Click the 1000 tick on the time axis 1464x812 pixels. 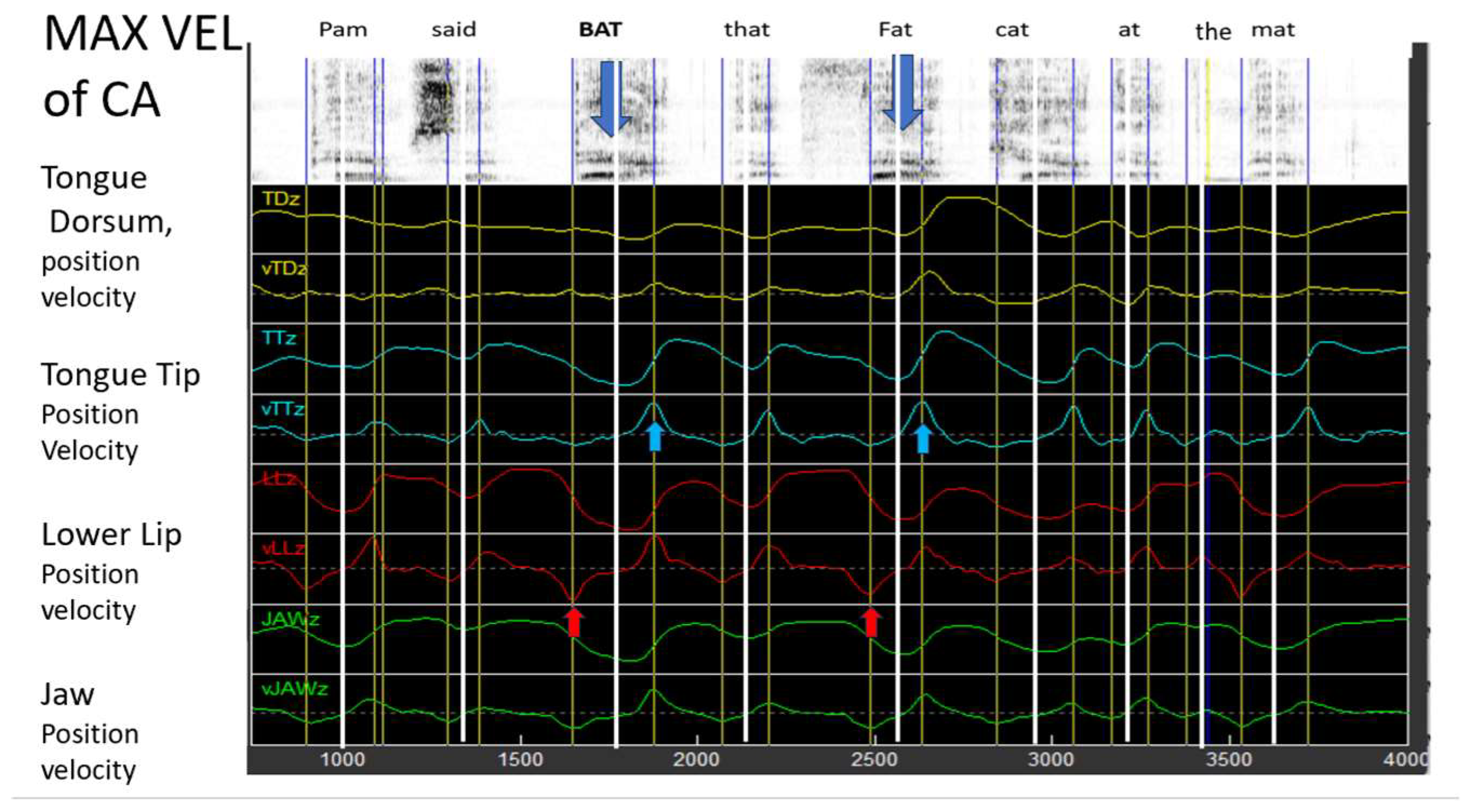pos(342,759)
